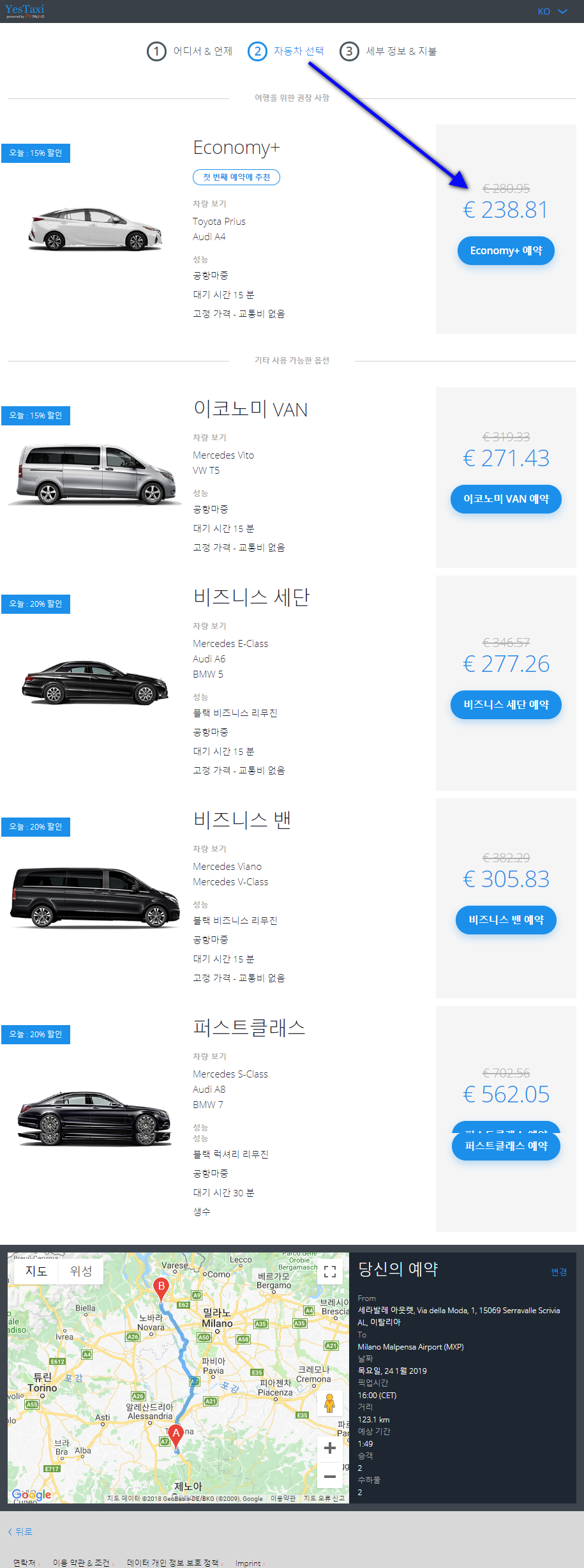The image size is (584, 1568).
Task: Book the 이코노미 VAN option
Action: pos(506,499)
